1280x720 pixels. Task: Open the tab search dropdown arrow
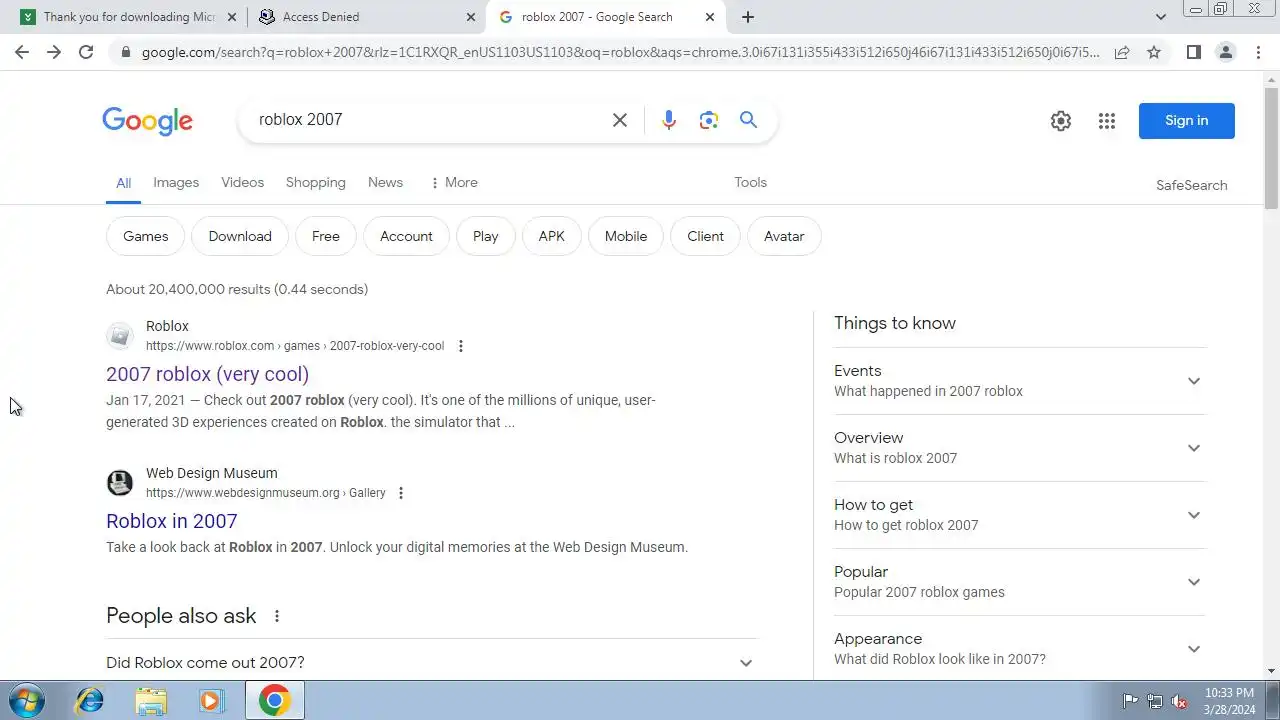click(x=1161, y=17)
